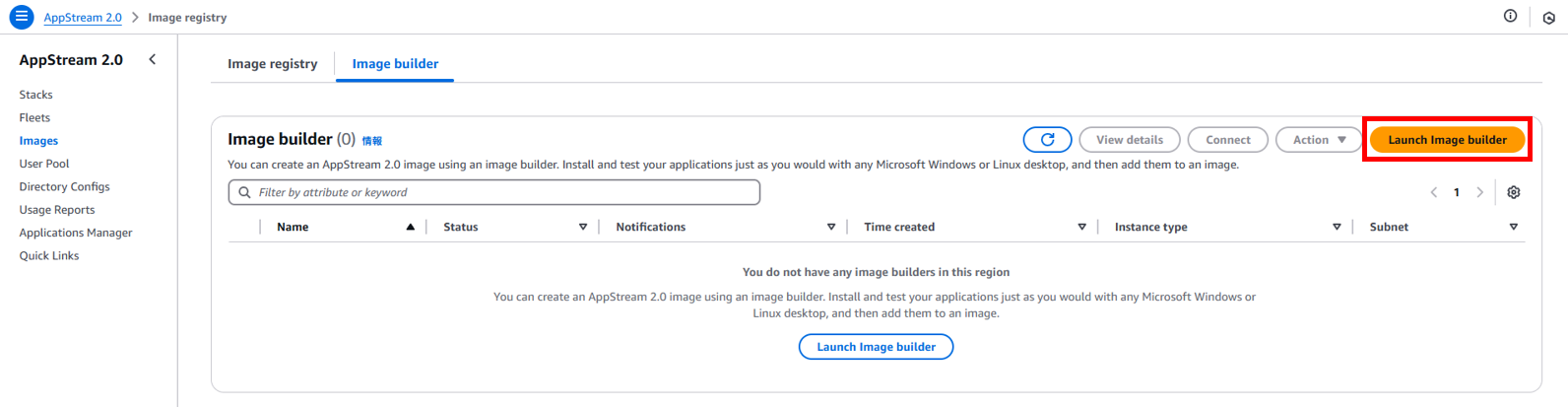Open table preferences gear icon
The width and height of the screenshot is (1568, 407).
click(1514, 192)
